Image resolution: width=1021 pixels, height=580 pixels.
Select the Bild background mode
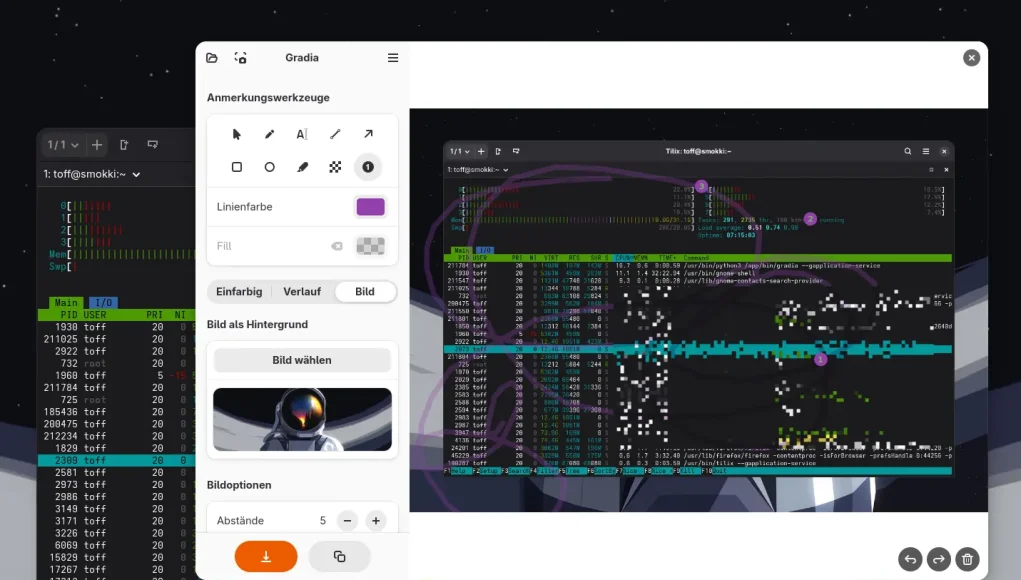click(365, 292)
